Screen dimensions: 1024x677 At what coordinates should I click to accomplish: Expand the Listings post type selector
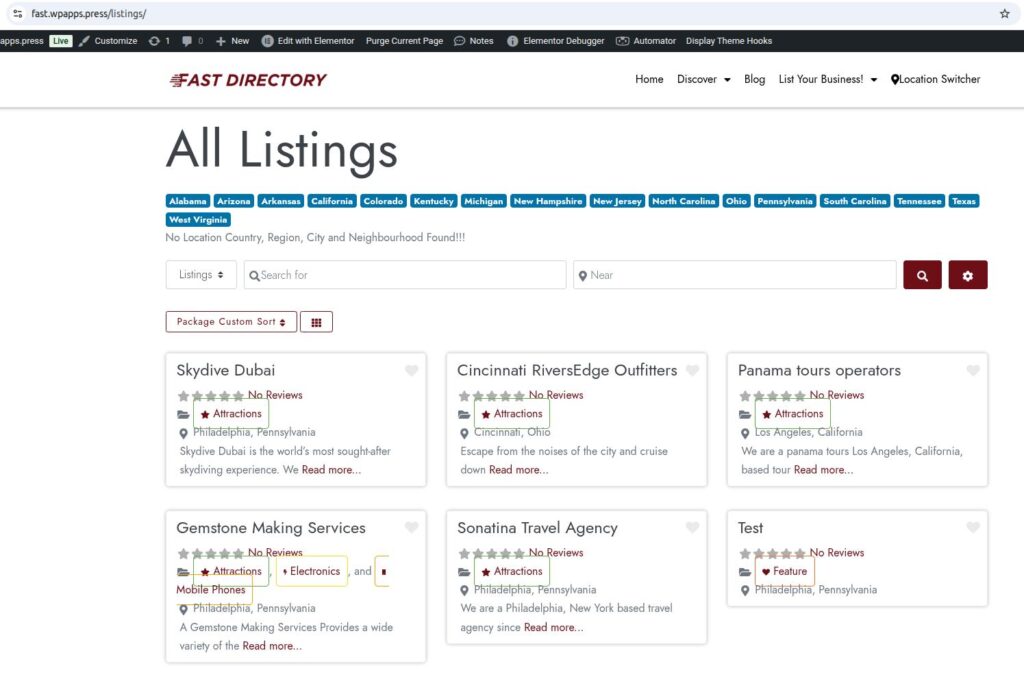pyautogui.click(x=201, y=275)
